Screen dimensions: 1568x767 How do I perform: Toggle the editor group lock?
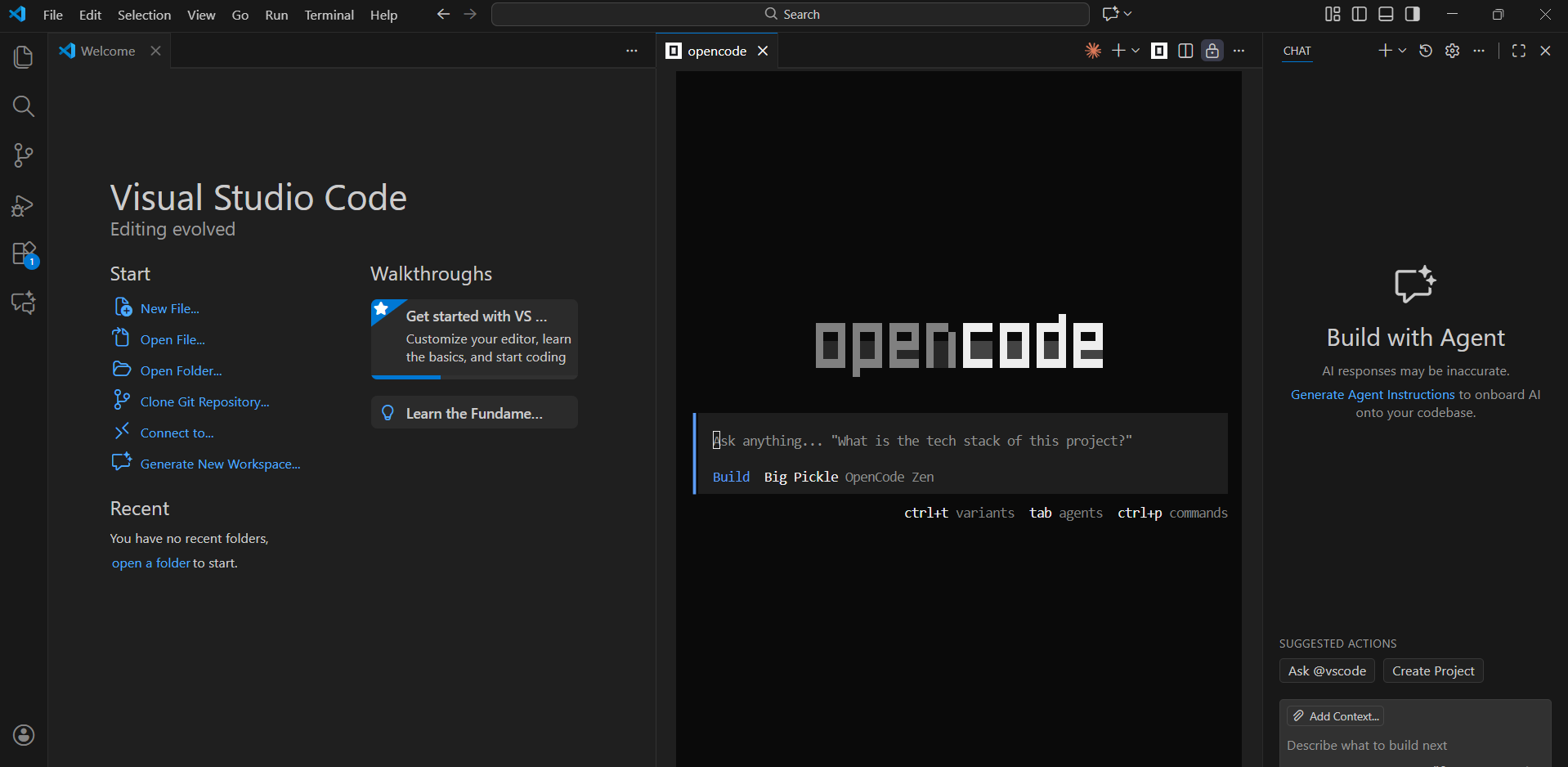pos(1212,51)
